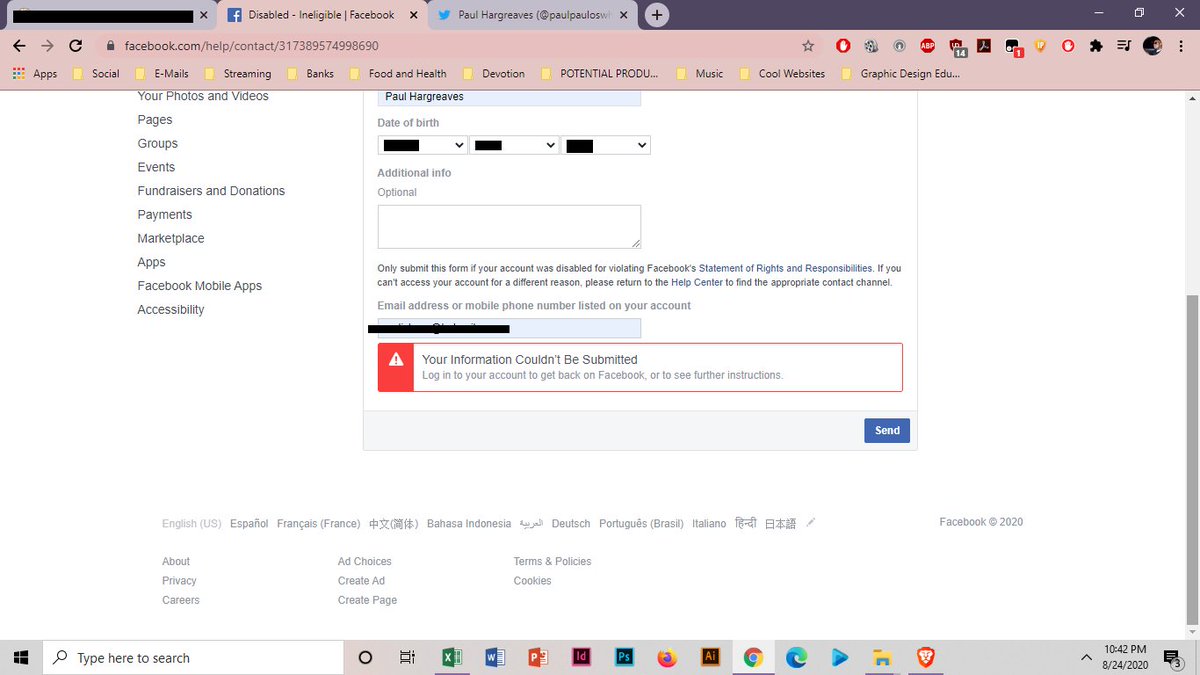
Task: Click the Additional info text area
Action: (509, 227)
